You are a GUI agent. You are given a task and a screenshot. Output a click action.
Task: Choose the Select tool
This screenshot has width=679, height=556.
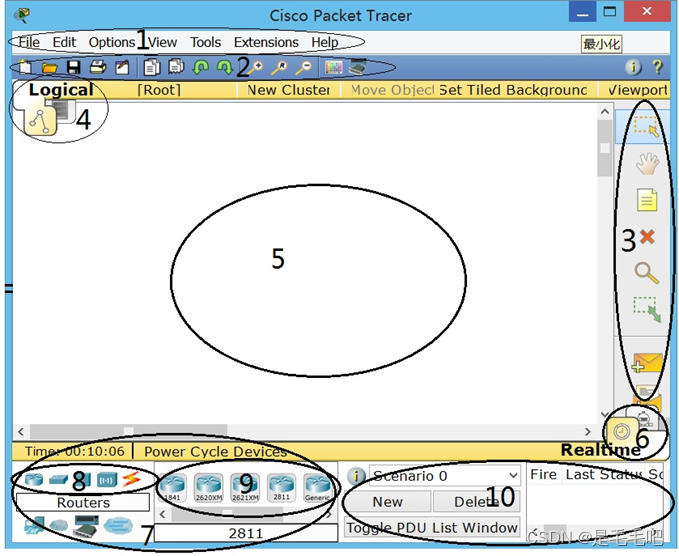click(x=646, y=126)
